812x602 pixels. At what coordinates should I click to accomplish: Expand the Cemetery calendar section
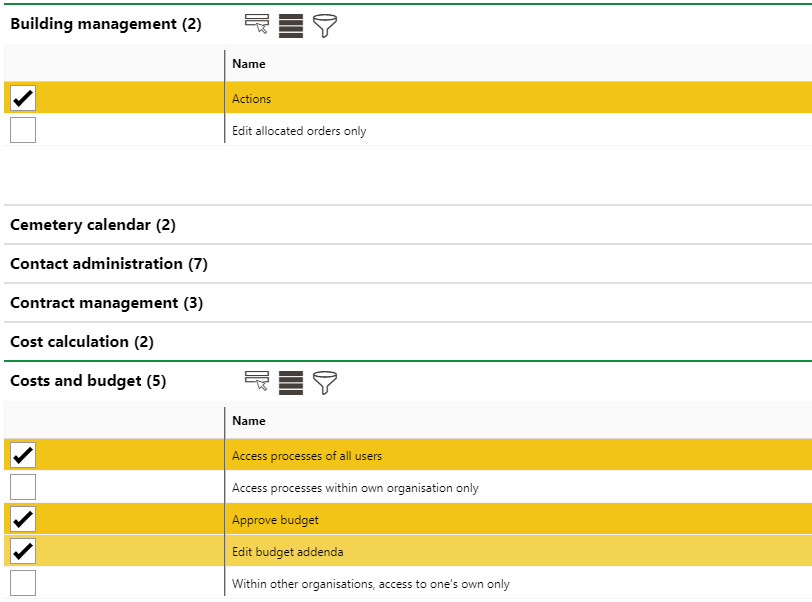(x=93, y=225)
